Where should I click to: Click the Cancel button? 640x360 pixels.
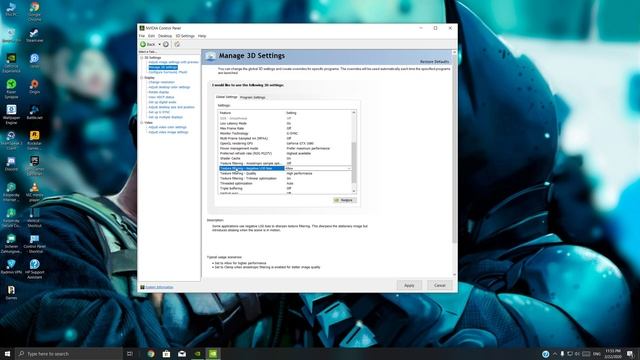tap(440, 285)
